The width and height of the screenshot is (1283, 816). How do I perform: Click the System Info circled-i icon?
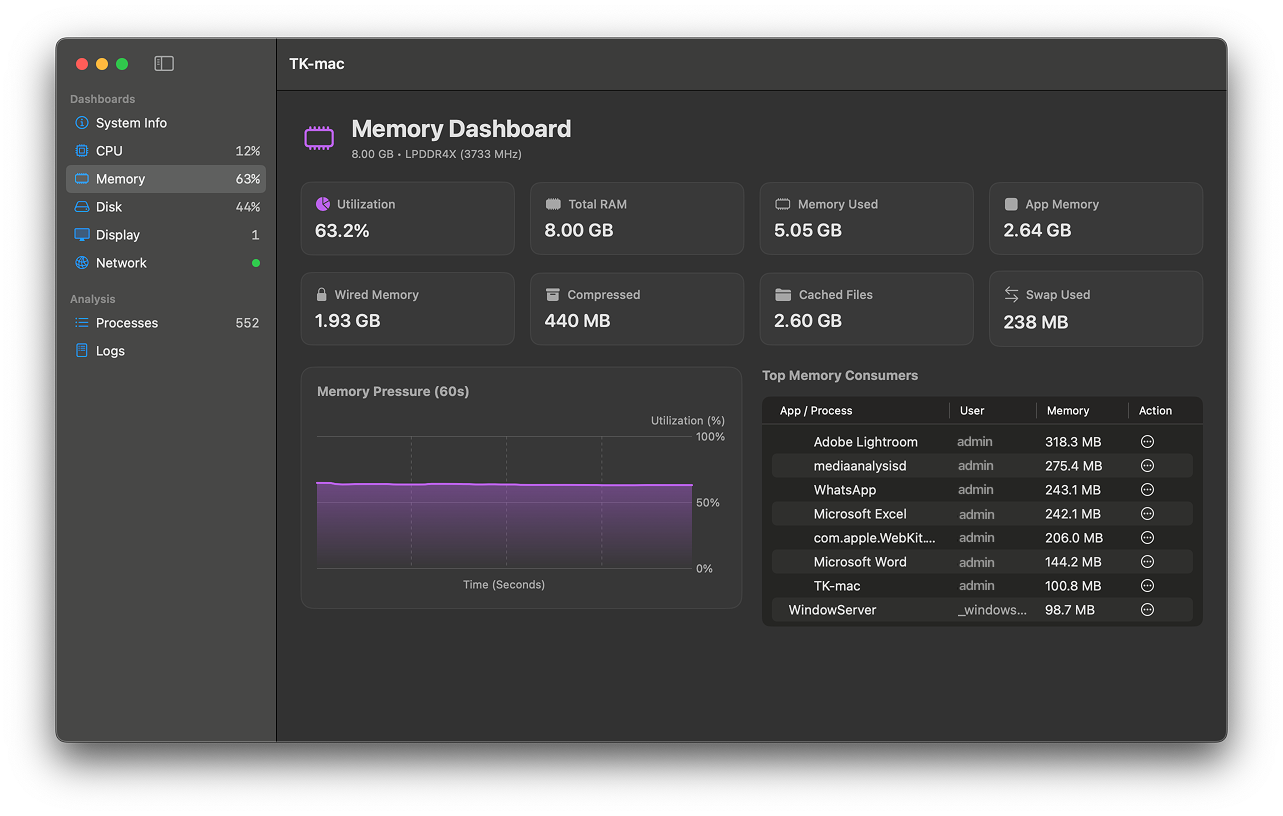pyautogui.click(x=82, y=122)
